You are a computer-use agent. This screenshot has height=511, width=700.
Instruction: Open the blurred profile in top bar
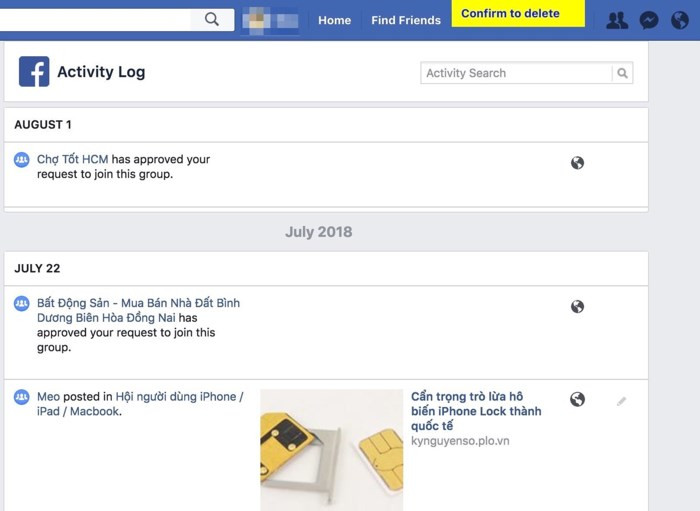point(270,21)
